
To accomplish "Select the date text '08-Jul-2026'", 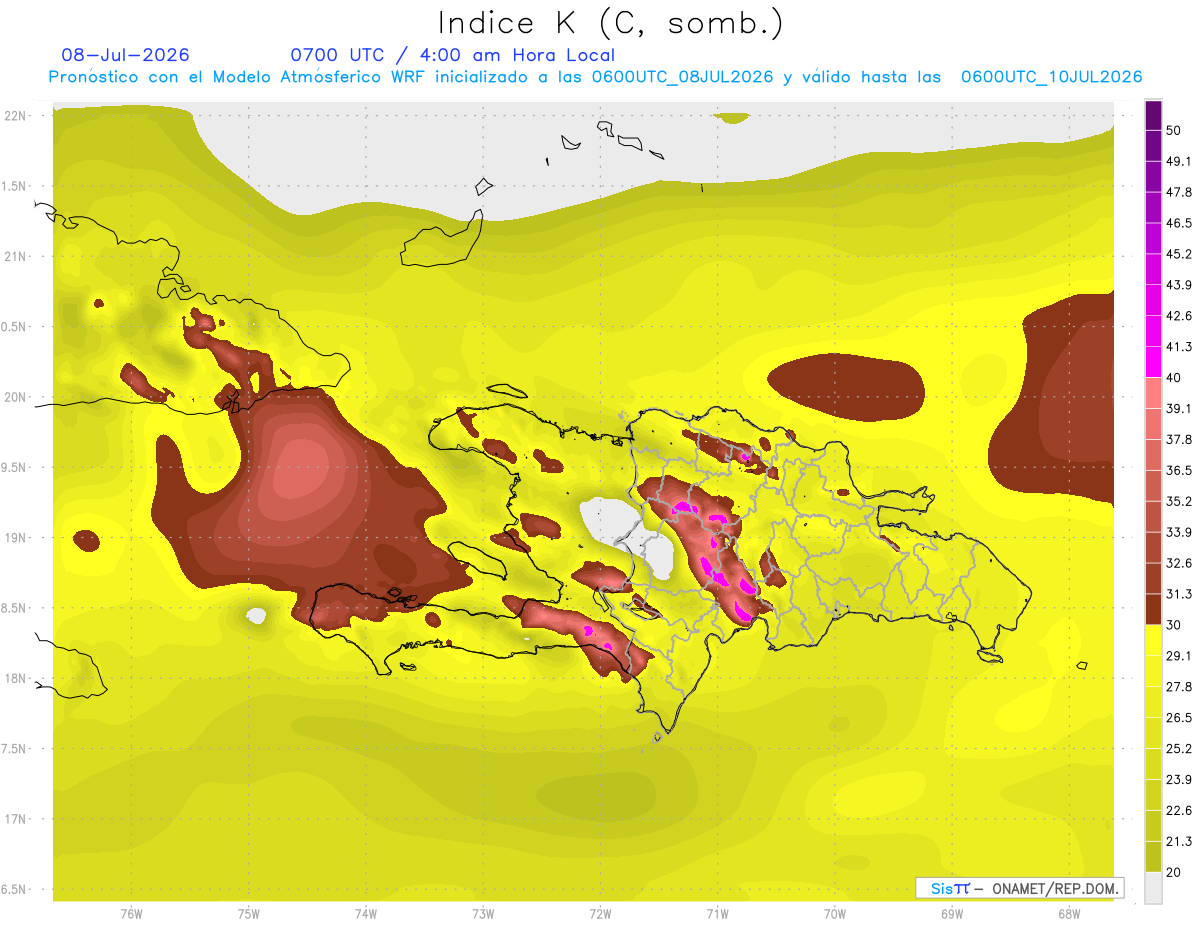I will [125, 55].
